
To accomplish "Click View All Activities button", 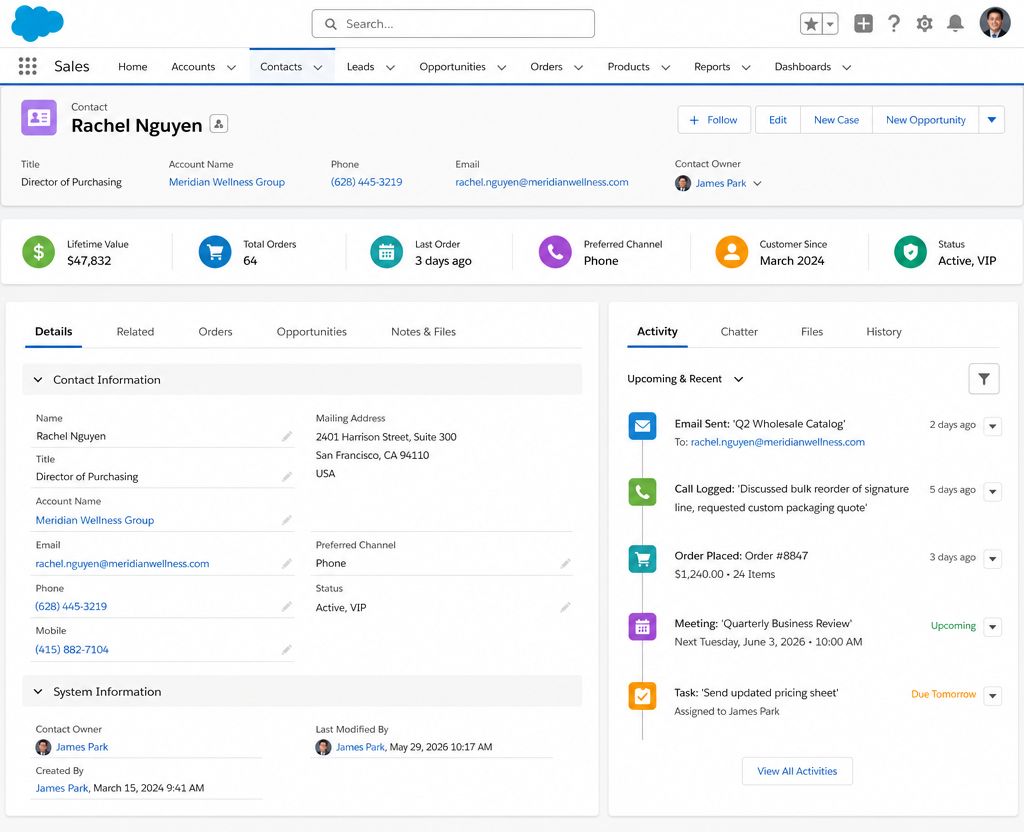I will click(797, 771).
